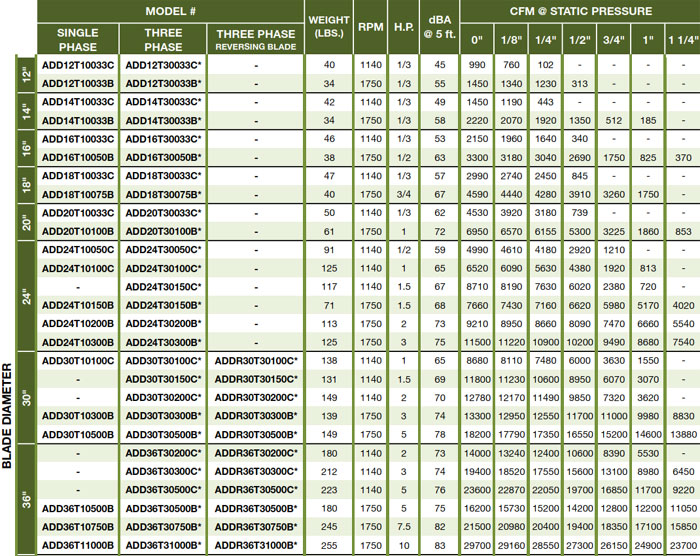Screen dimensions: 700x556
Task: Click the 1 1/4" static pressure header
Action: (x=683, y=40)
